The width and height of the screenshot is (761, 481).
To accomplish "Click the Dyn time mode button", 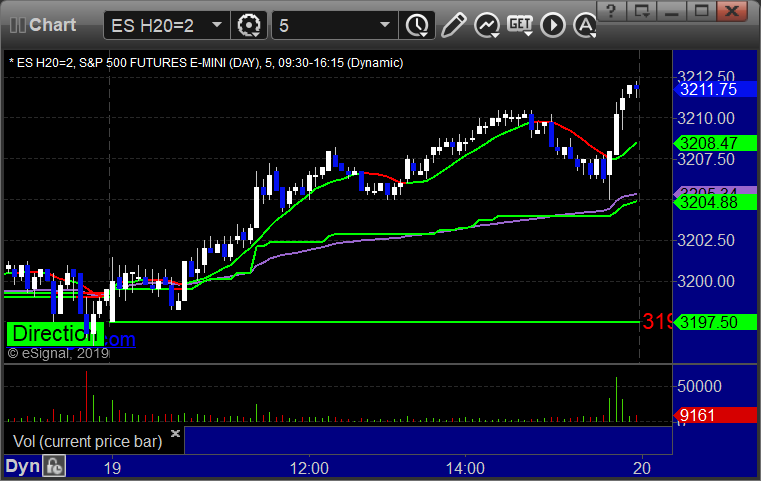I will 22,466.
